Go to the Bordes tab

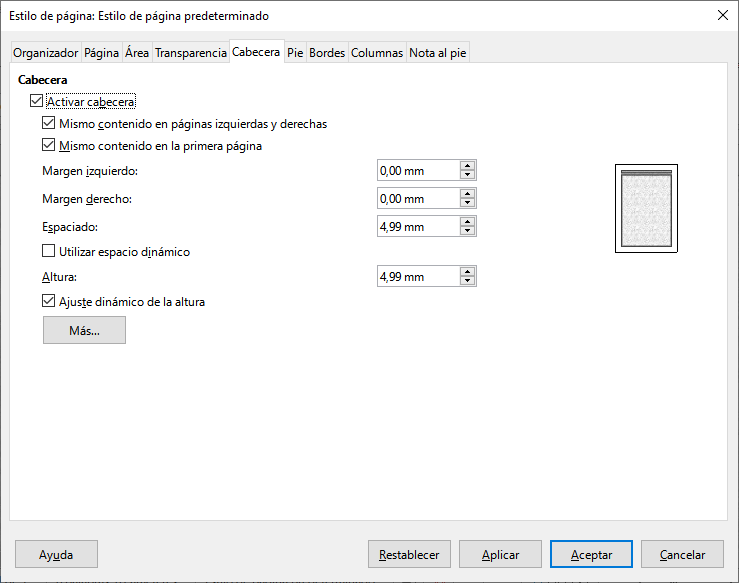coord(327,53)
